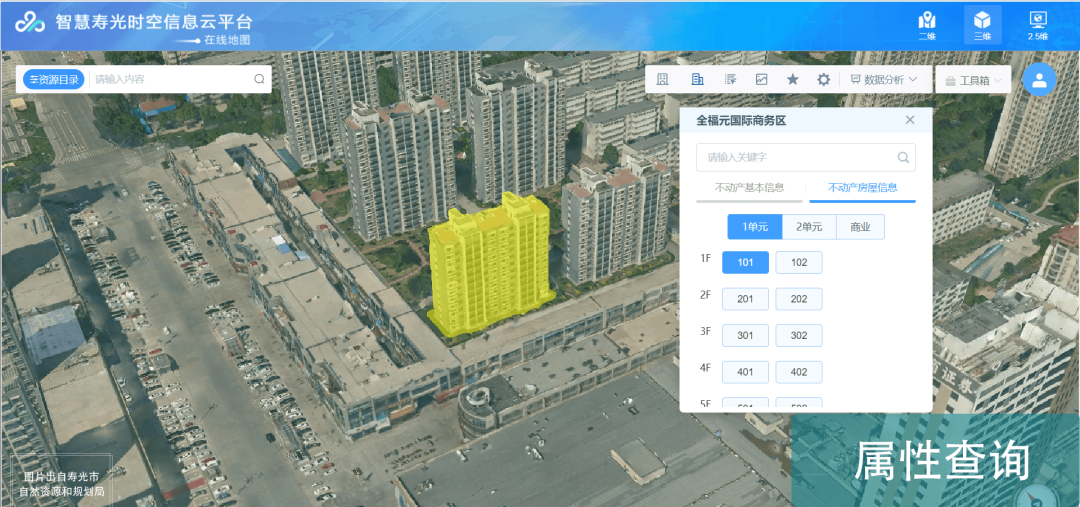The image size is (1080, 507).
Task: Select room 301
Action: (x=745, y=335)
